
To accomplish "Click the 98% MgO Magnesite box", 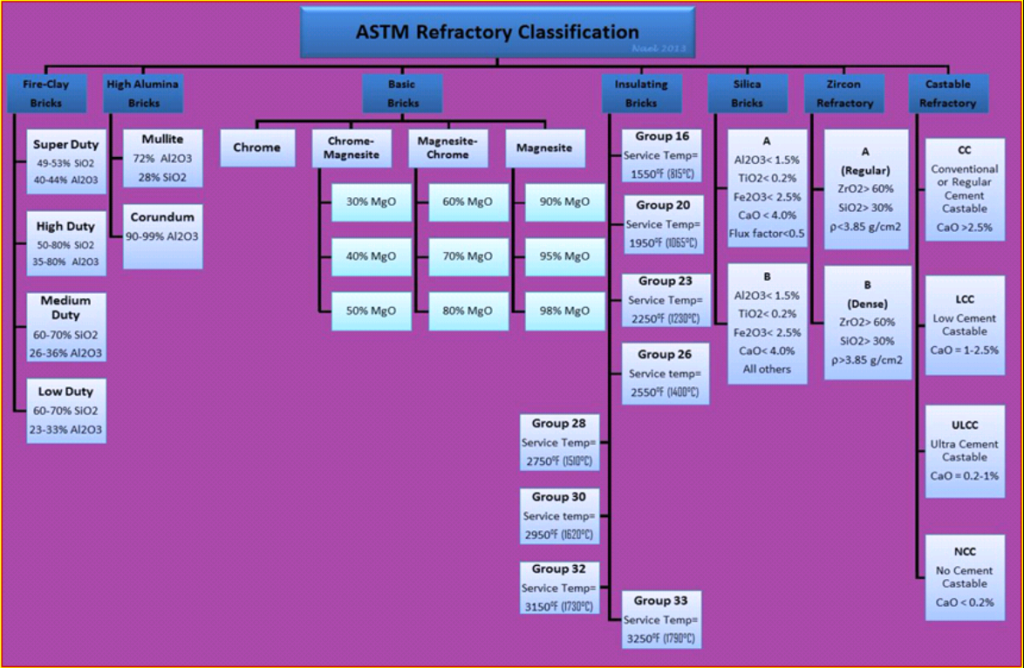I will coord(564,311).
